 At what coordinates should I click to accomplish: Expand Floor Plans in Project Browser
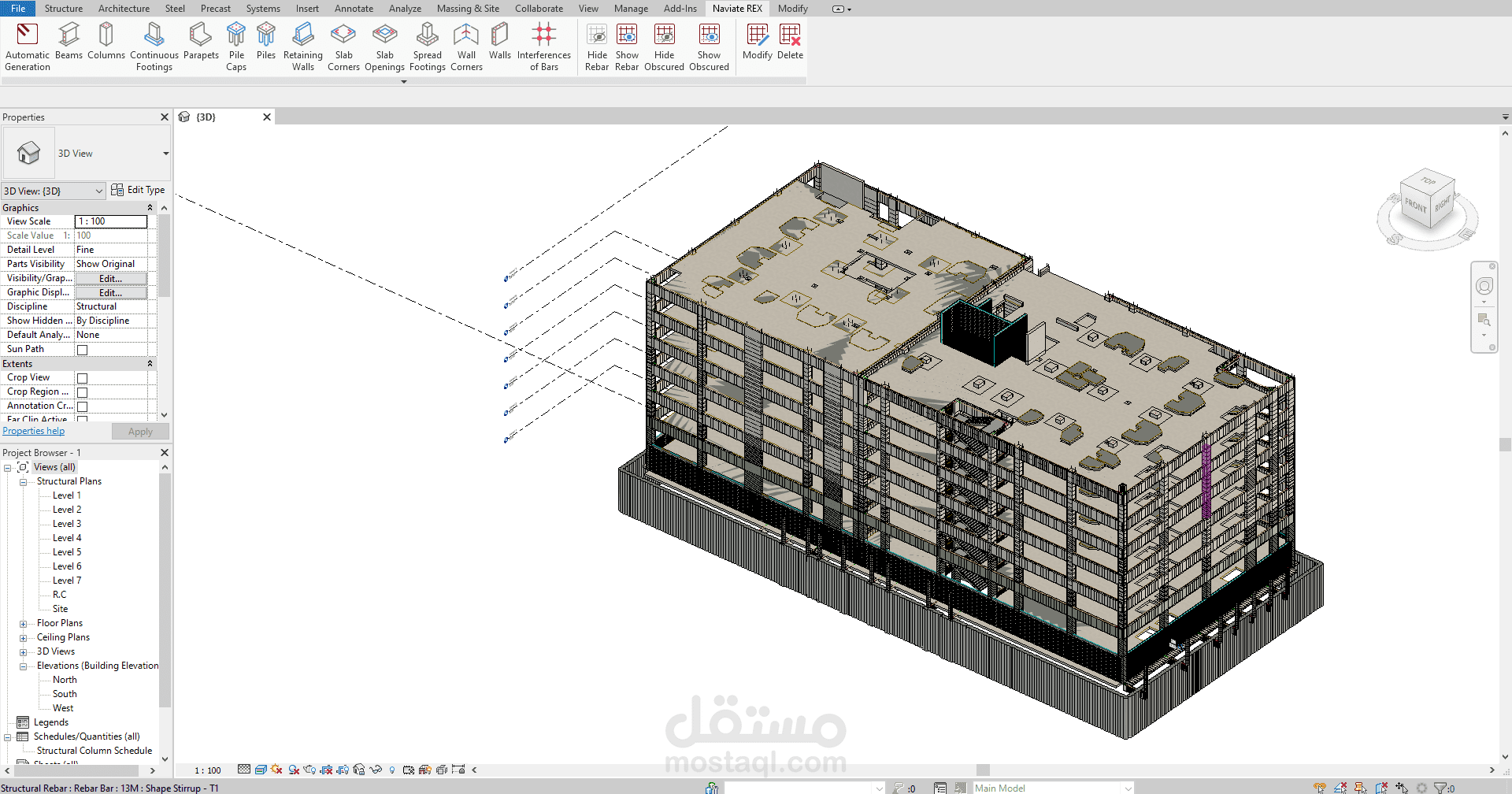(24, 622)
